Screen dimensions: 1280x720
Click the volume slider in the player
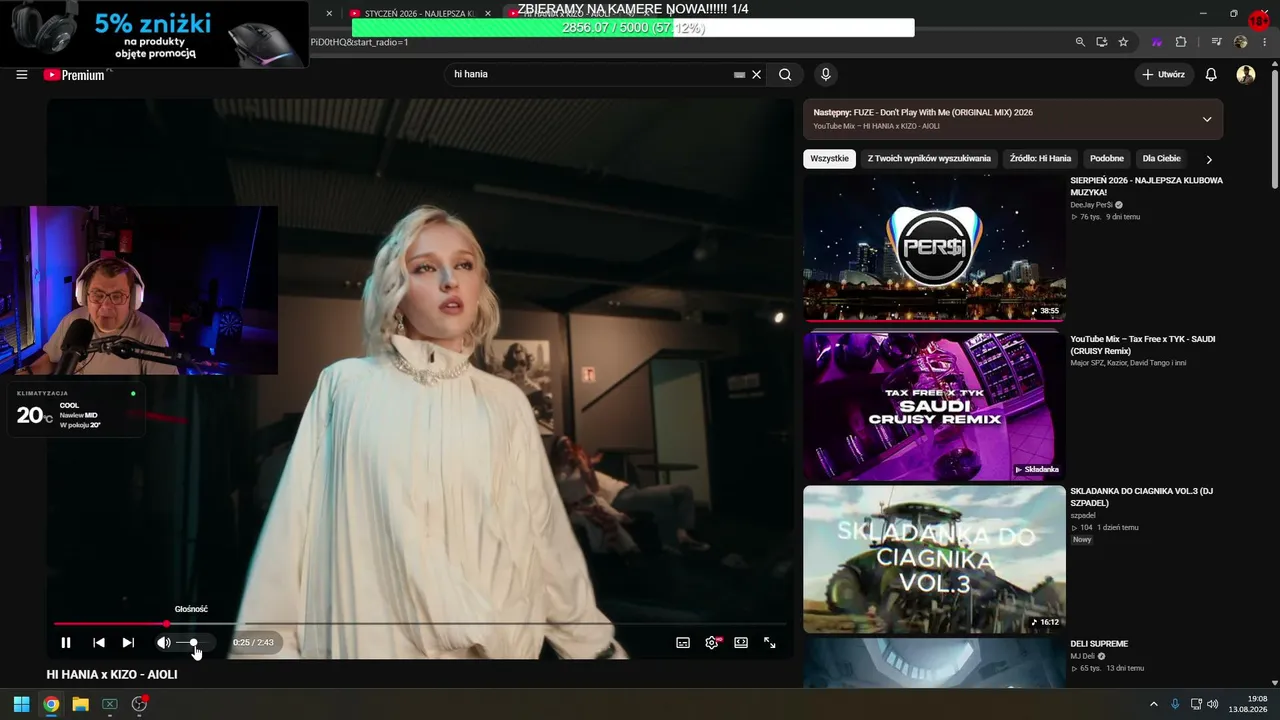(192, 643)
